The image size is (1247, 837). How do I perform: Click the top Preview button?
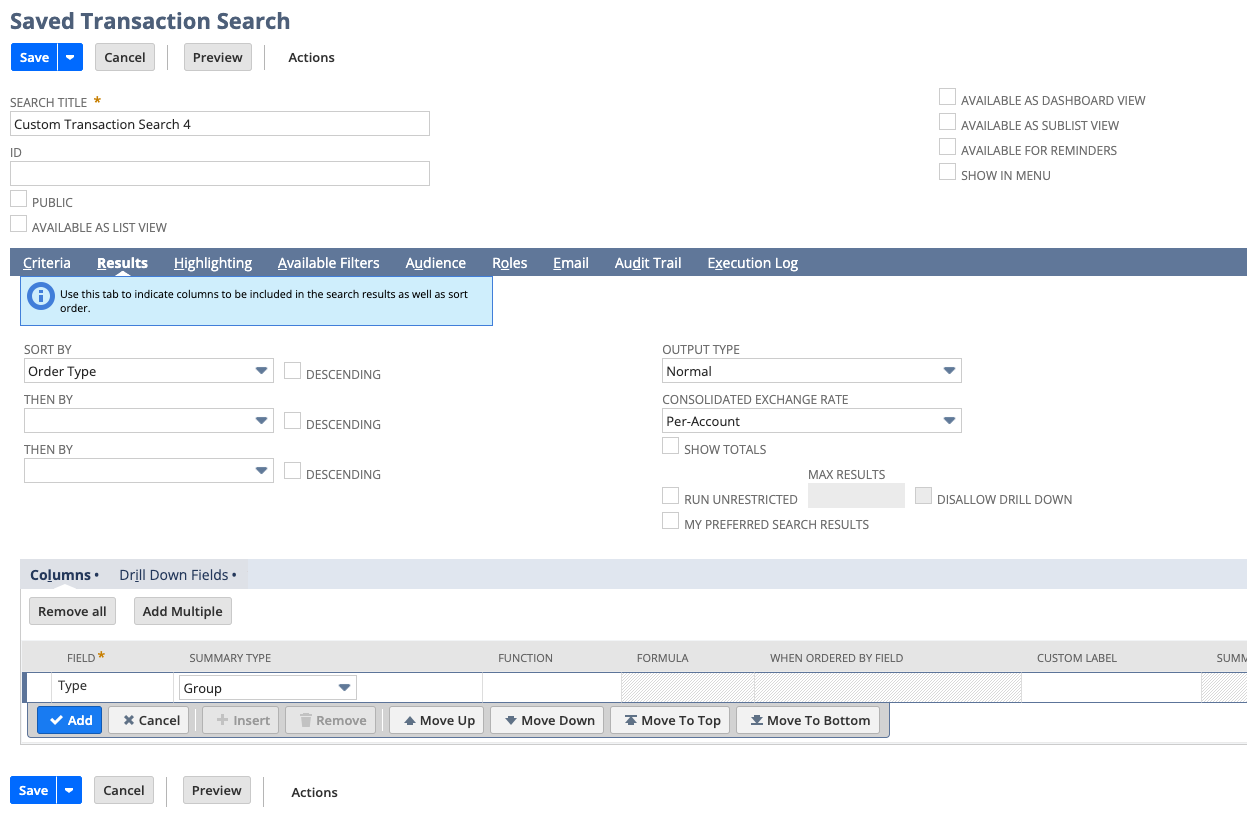coord(217,57)
